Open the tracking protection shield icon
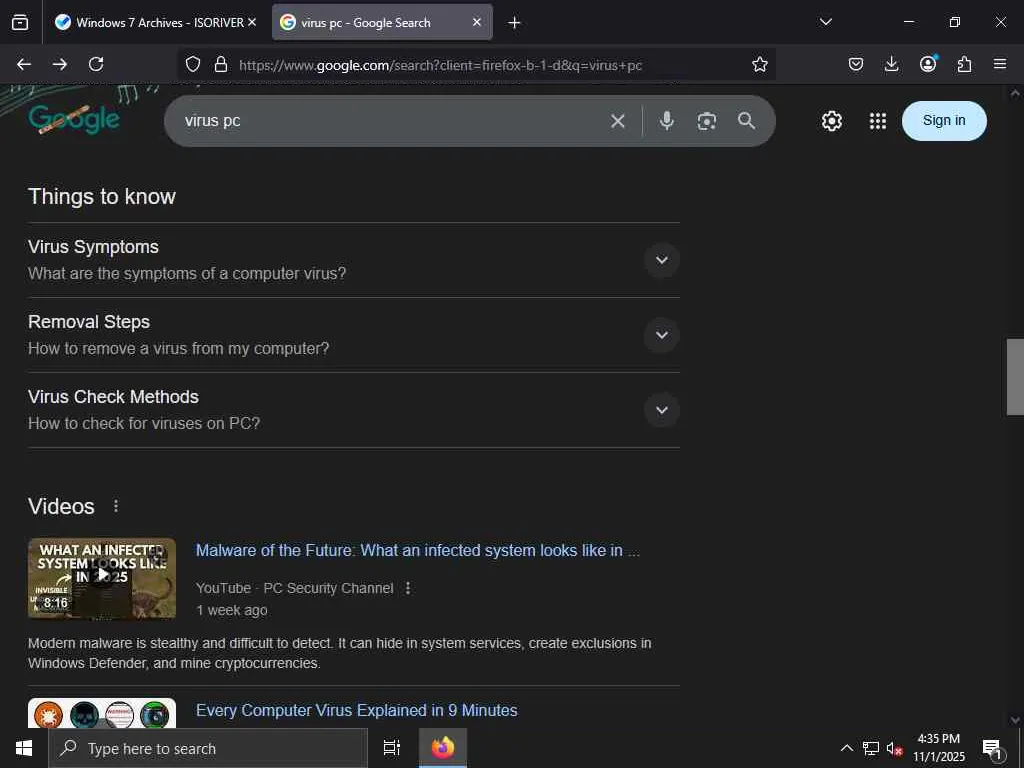This screenshot has height=768, width=1024. (193, 64)
